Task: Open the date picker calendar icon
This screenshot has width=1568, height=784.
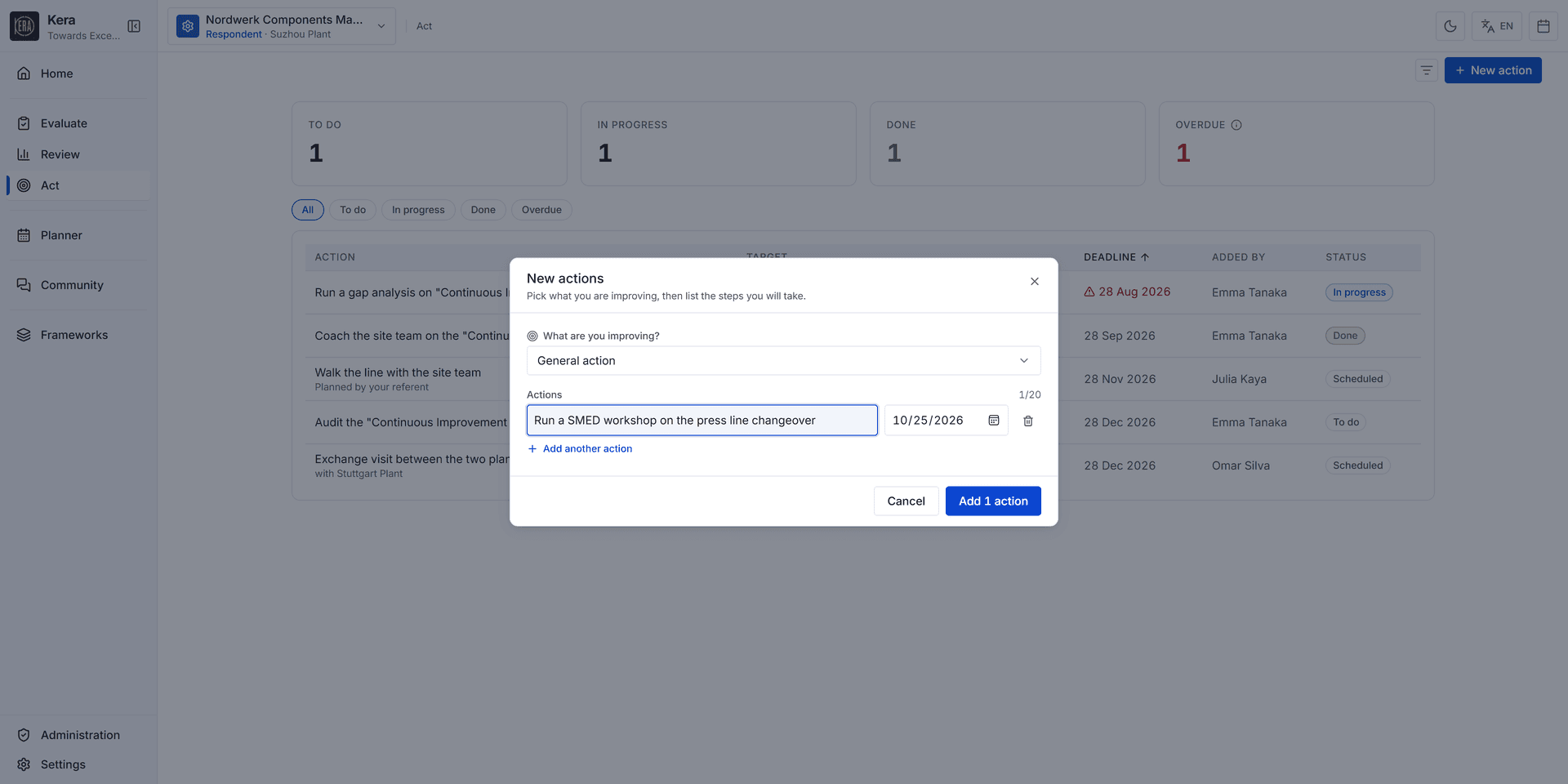Action: point(994,421)
